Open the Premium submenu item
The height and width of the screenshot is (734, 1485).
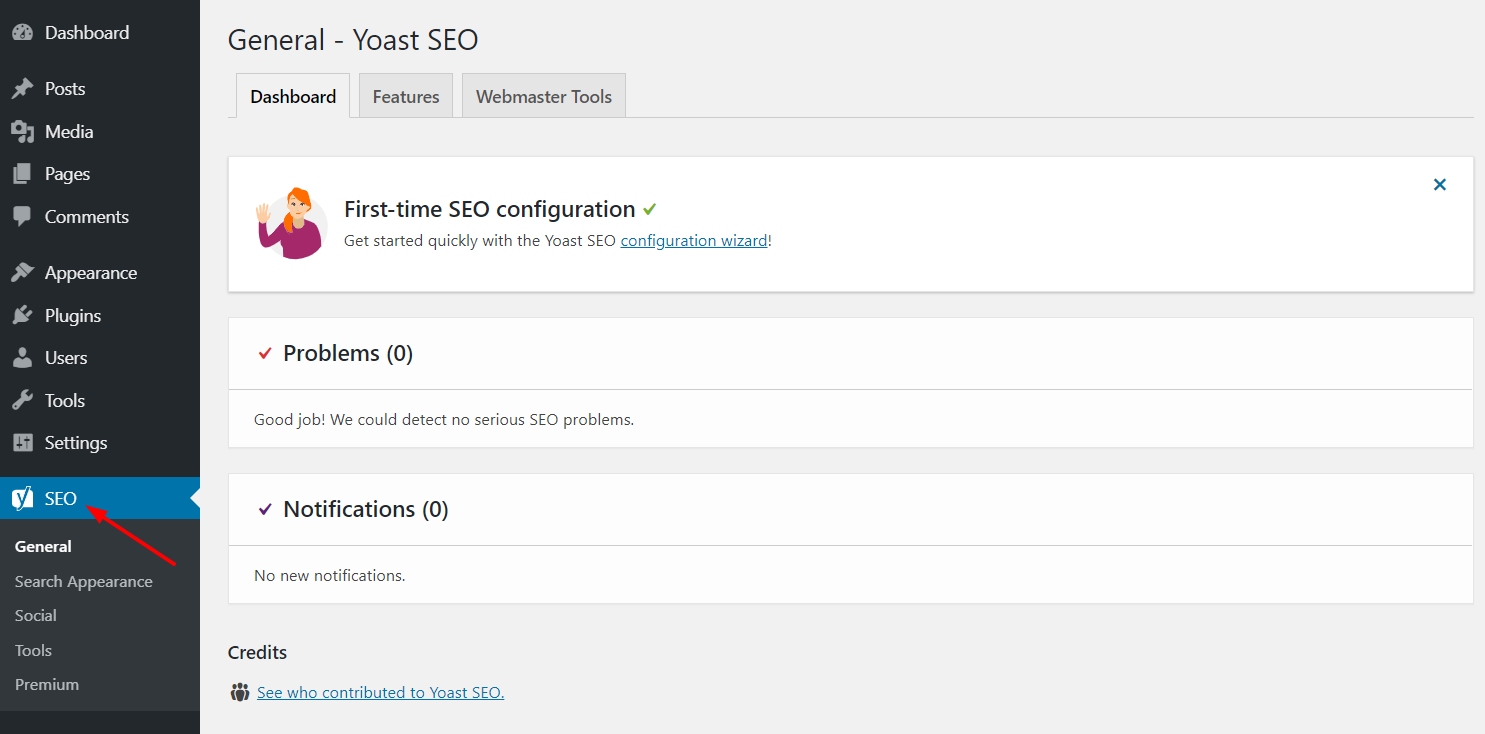tap(47, 684)
